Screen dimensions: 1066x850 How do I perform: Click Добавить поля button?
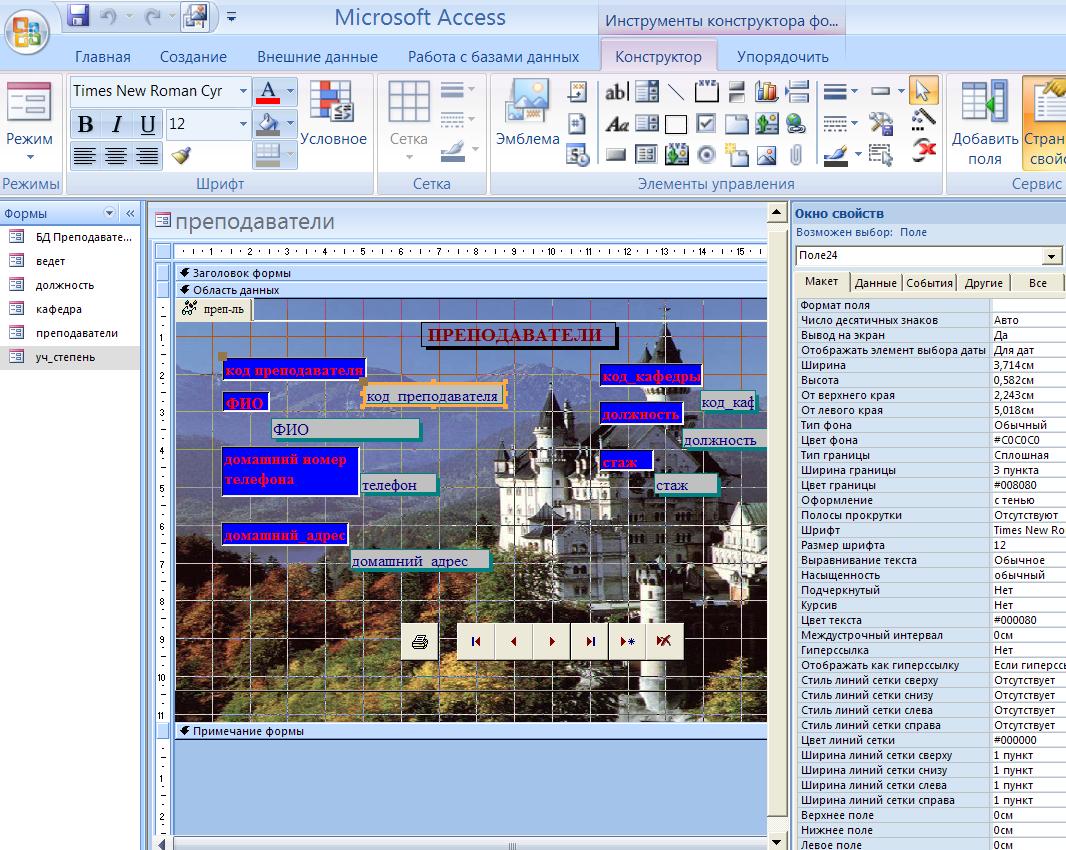(984, 122)
